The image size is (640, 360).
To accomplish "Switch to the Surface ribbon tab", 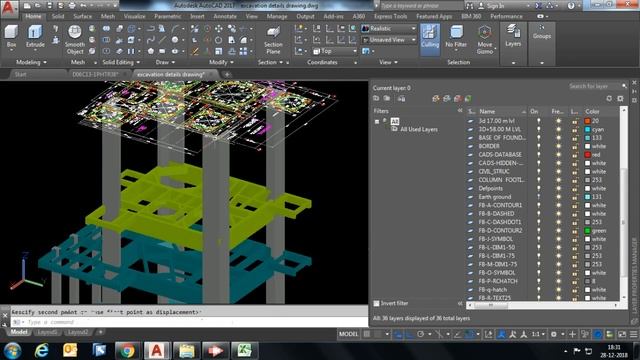I will click(82, 16).
